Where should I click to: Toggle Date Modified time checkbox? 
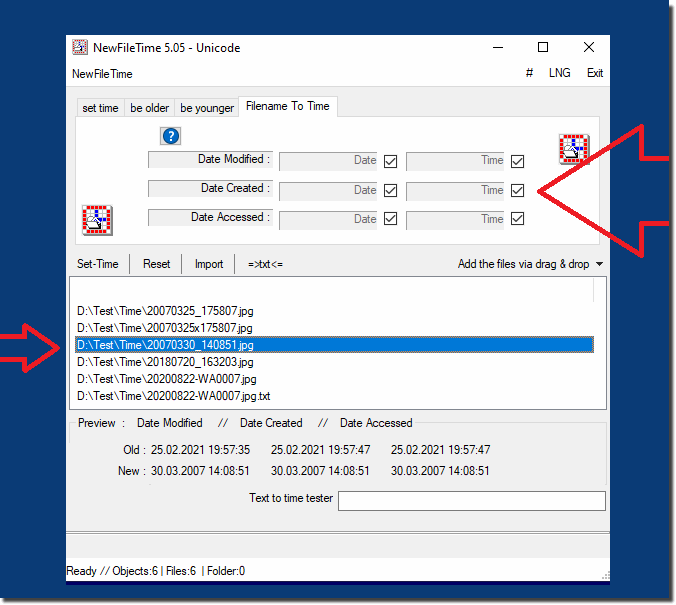pos(517,161)
